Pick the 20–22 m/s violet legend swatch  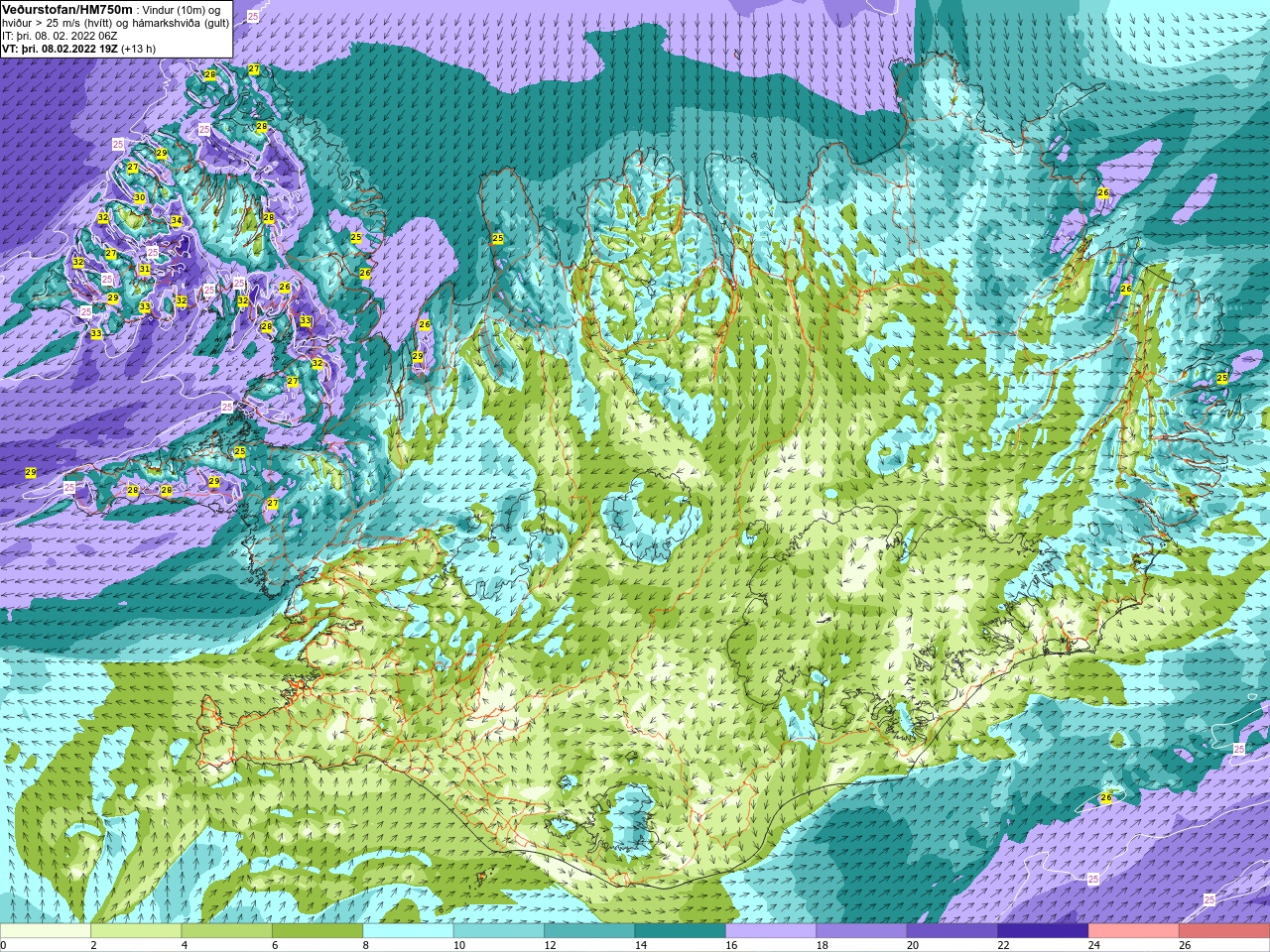coord(952,931)
